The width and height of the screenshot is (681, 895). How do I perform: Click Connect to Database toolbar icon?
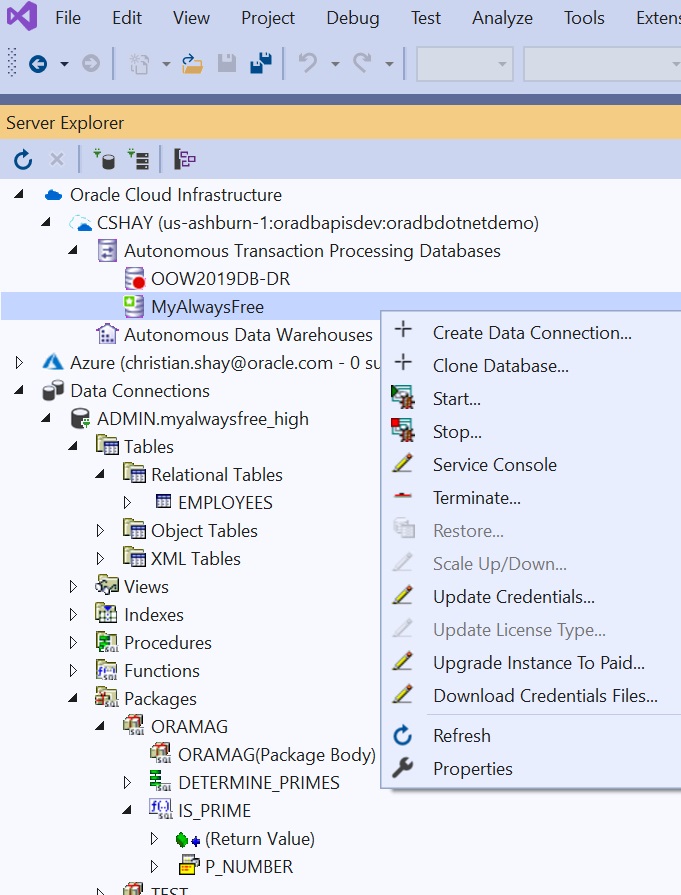[104, 159]
